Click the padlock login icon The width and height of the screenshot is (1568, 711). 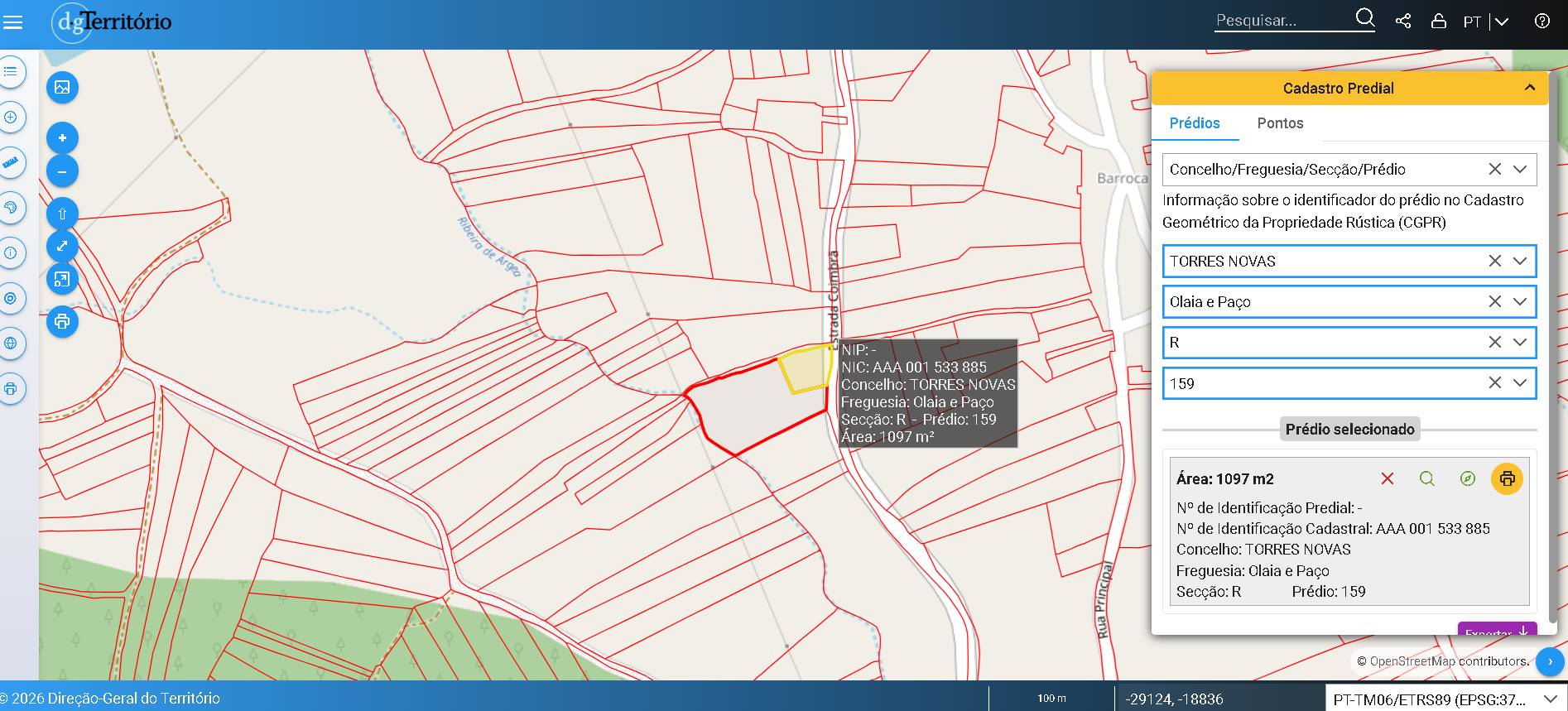click(x=1439, y=22)
